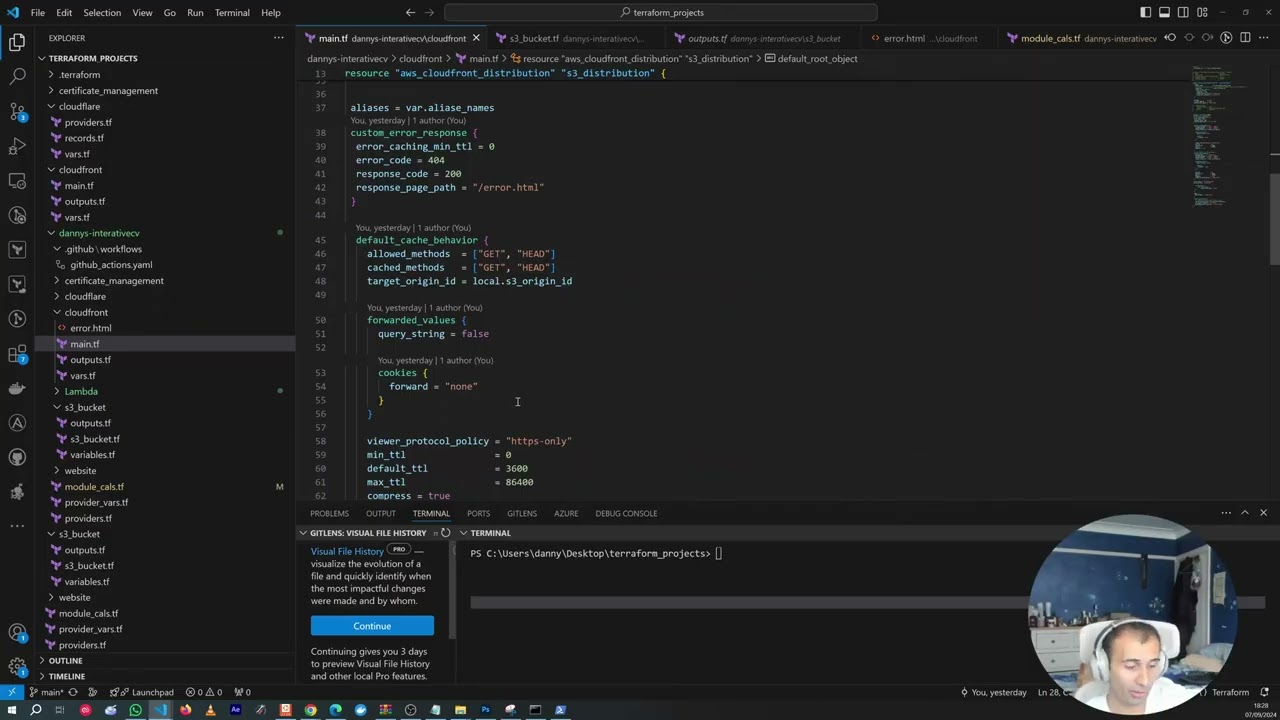This screenshot has height=720, width=1280.
Task: Click the Visual File History link
Action: pos(347,551)
